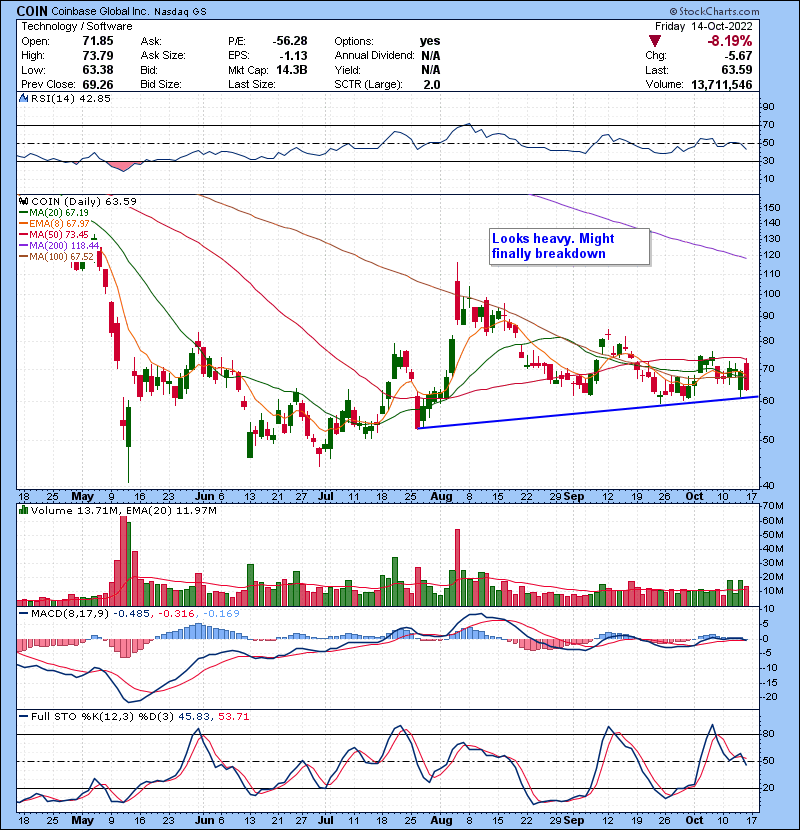Image resolution: width=800 pixels, height=830 pixels.
Task: Click the EMA(8) 67.97 legend entry
Action: (59, 224)
